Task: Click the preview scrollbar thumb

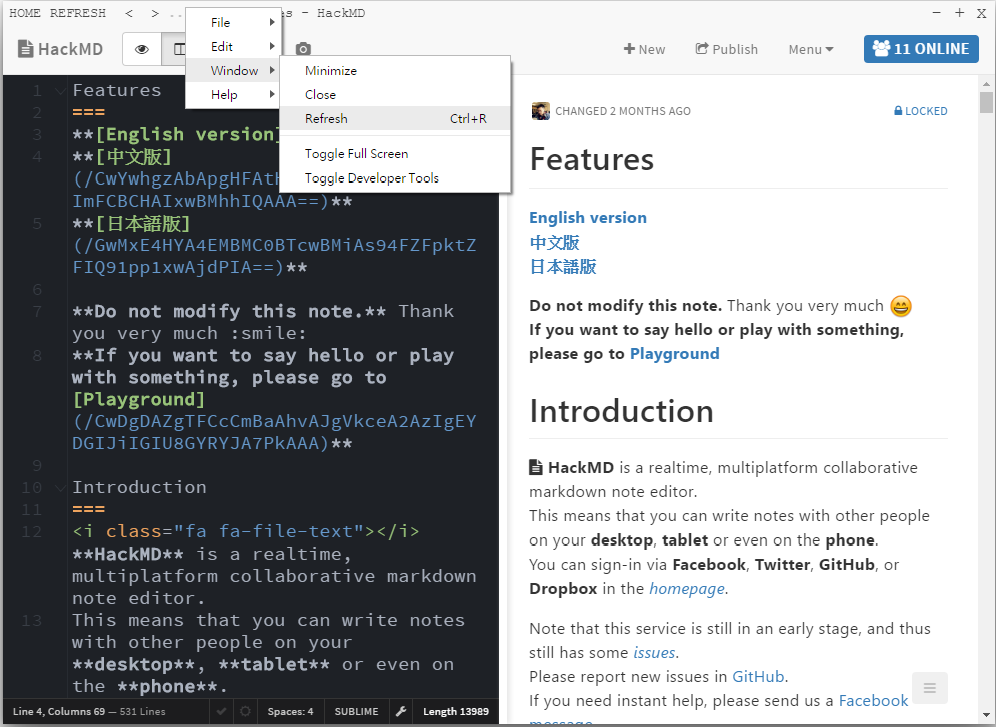Action: pyautogui.click(x=986, y=102)
